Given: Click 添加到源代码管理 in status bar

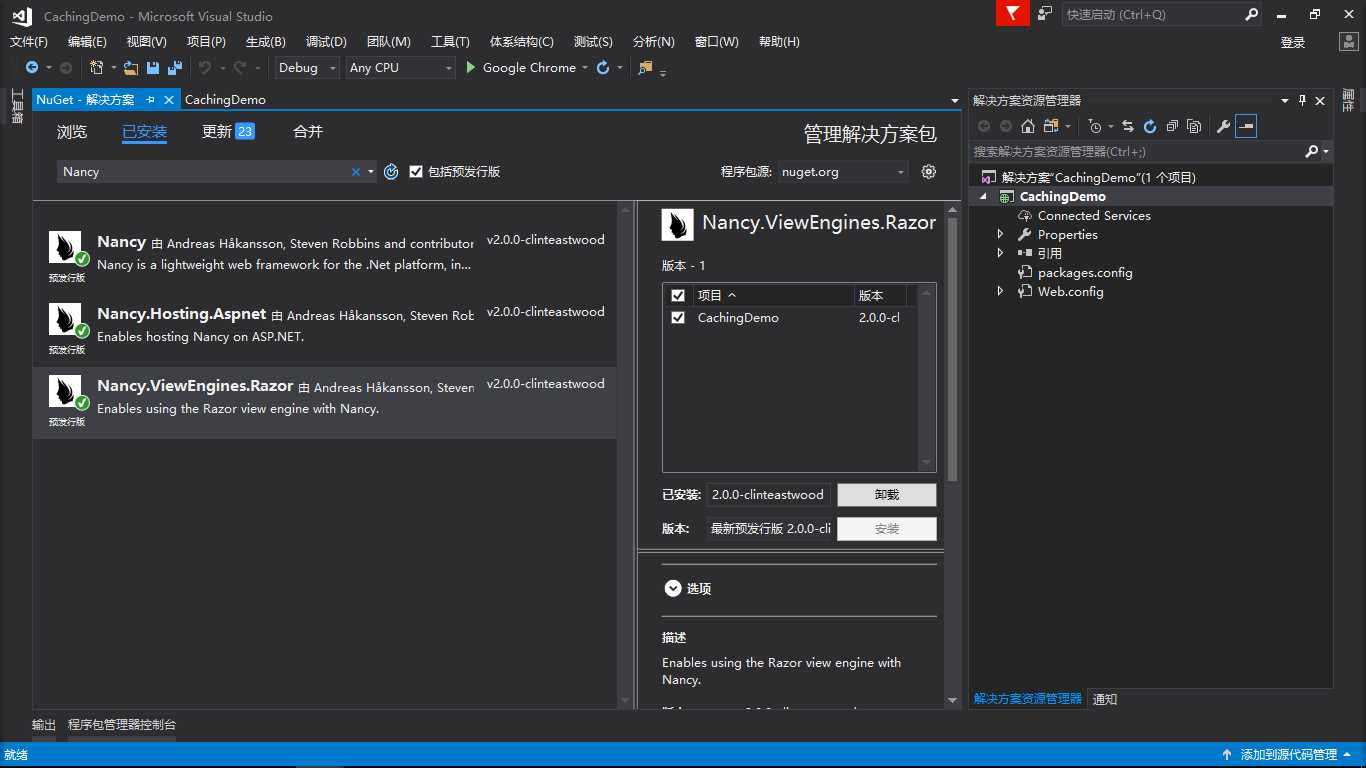Looking at the screenshot, I should click(x=1288, y=755).
